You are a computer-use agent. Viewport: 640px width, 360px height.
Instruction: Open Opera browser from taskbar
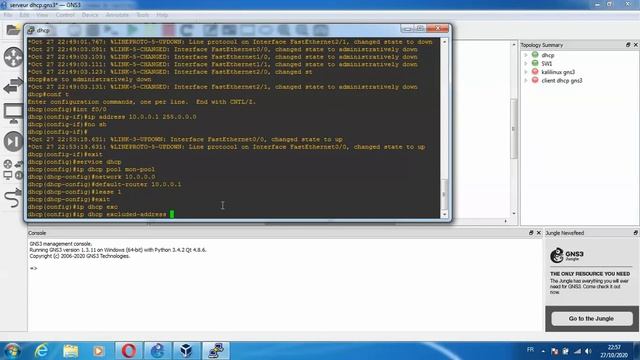[129, 351]
